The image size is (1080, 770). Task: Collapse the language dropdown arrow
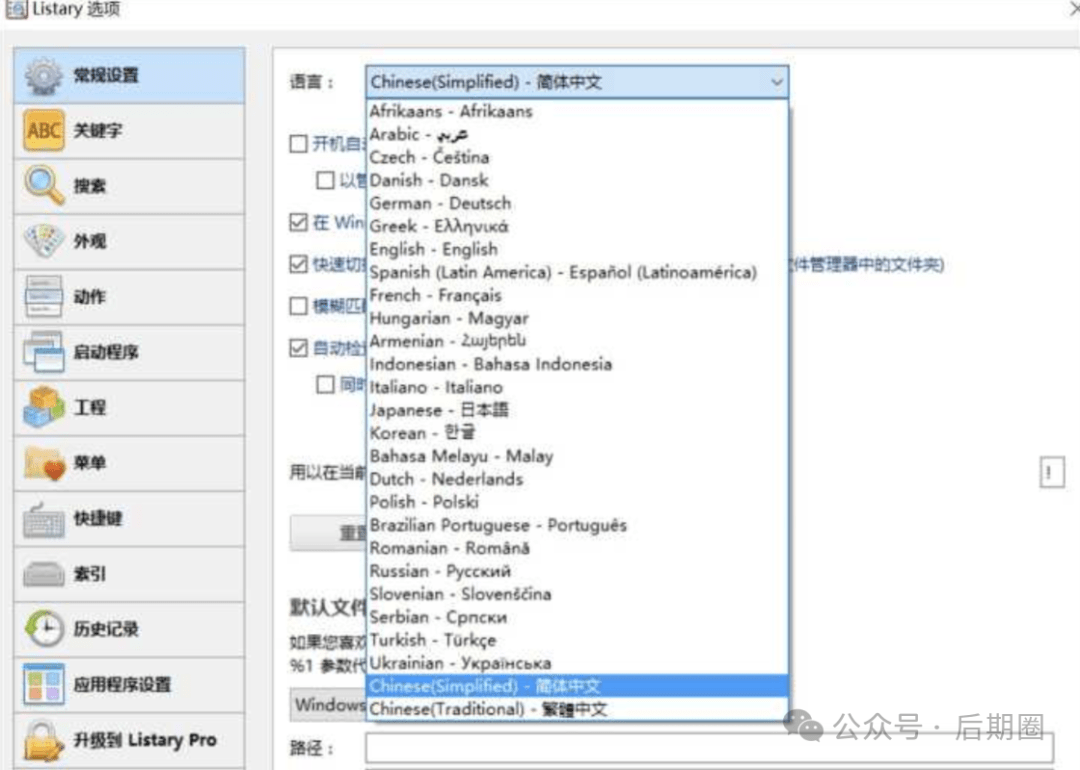coord(776,83)
